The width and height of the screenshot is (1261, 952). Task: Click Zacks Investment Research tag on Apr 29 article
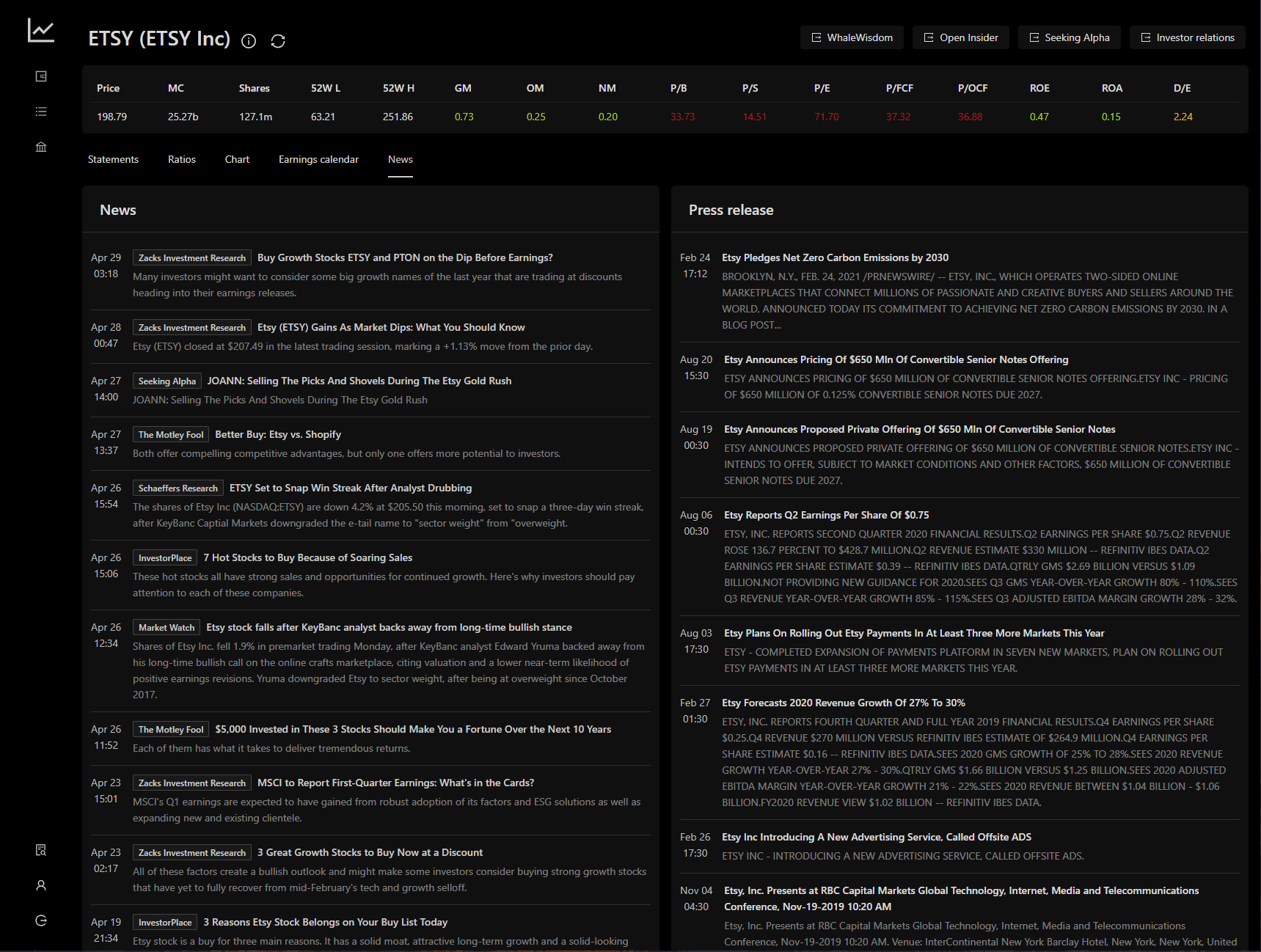(192, 258)
